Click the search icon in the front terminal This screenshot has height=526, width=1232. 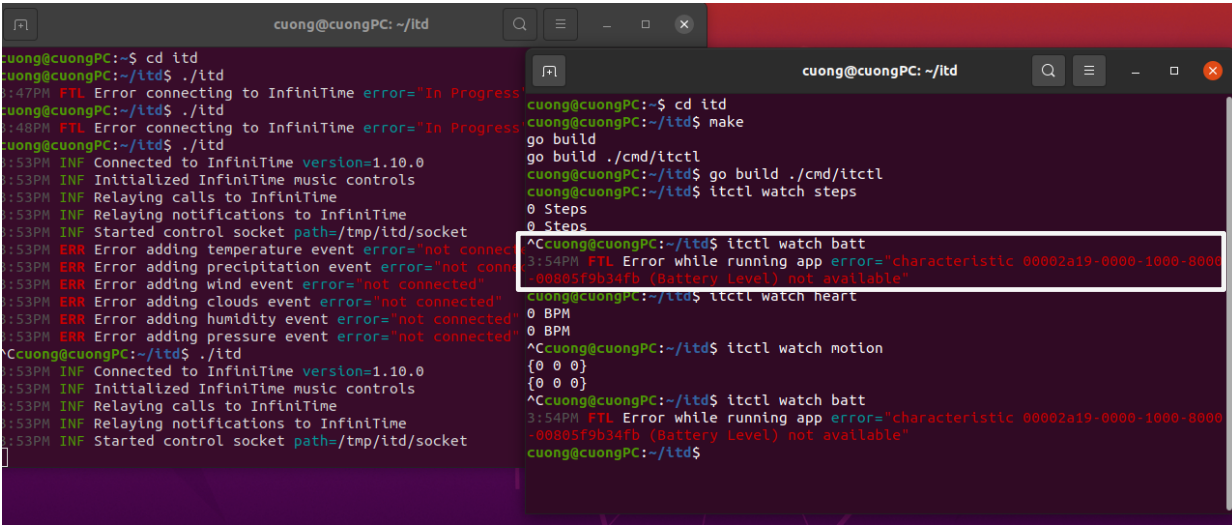[x=1047, y=71]
